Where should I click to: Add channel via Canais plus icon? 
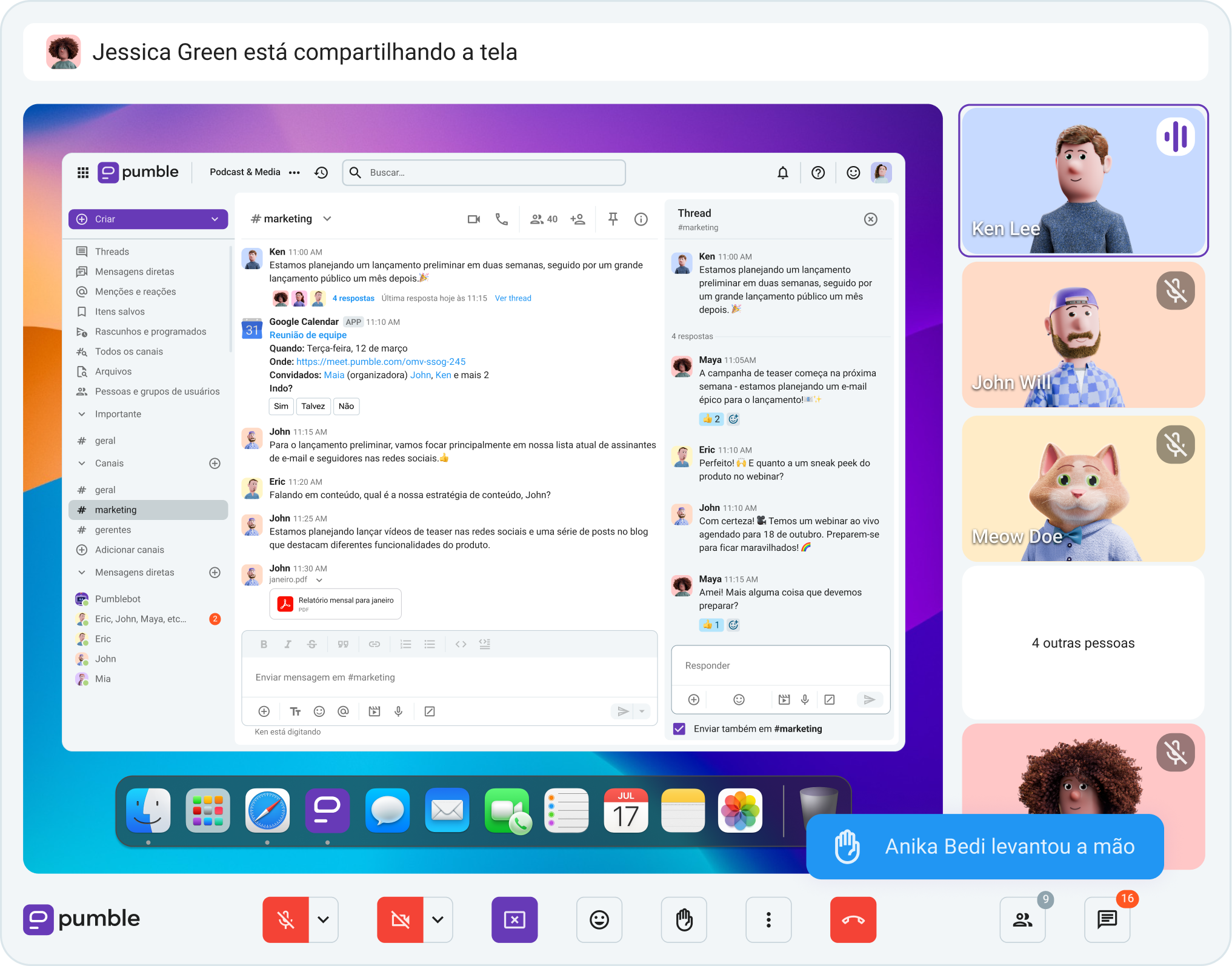tap(215, 463)
